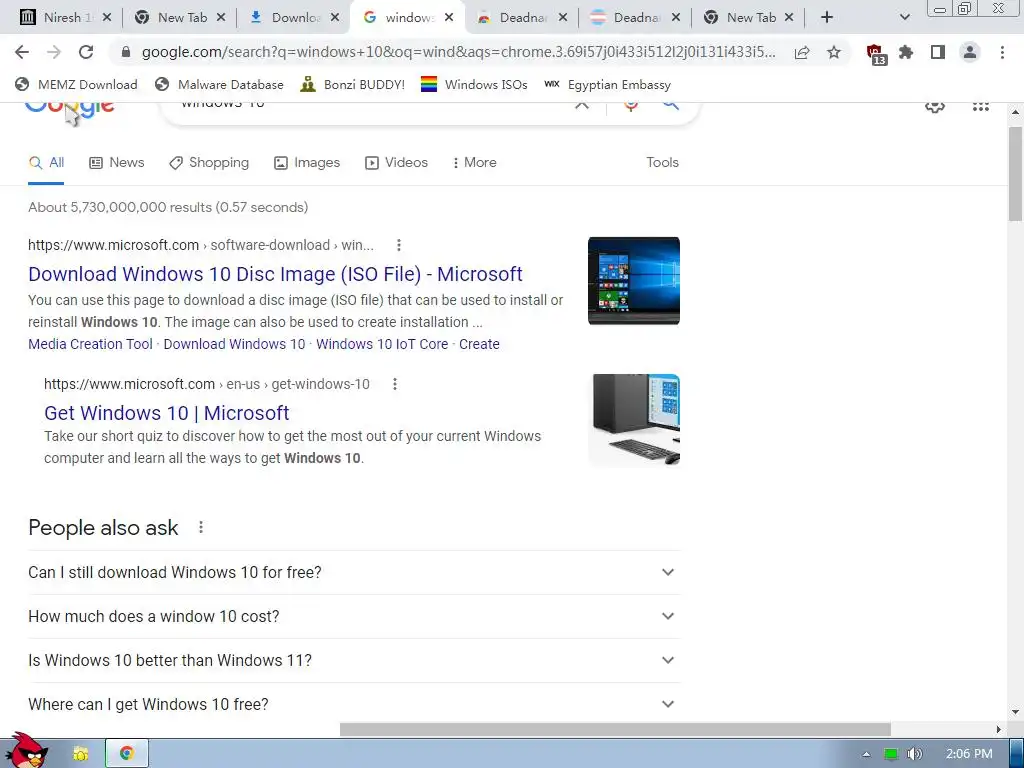Screen dimensions: 1024x768
Task: Open the Download Windows 10 sitelink
Action: [234, 344]
